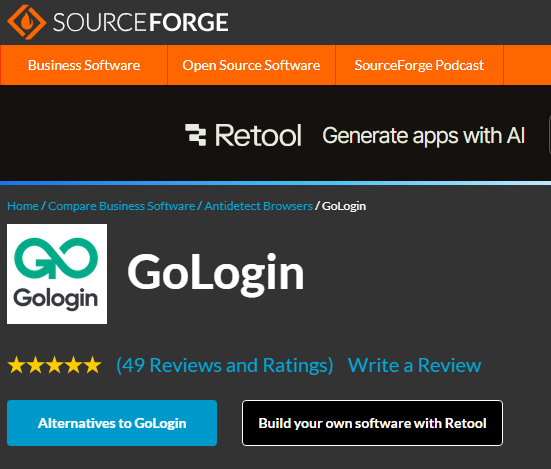Go to Home breadcrumb link

click(23, 206)
